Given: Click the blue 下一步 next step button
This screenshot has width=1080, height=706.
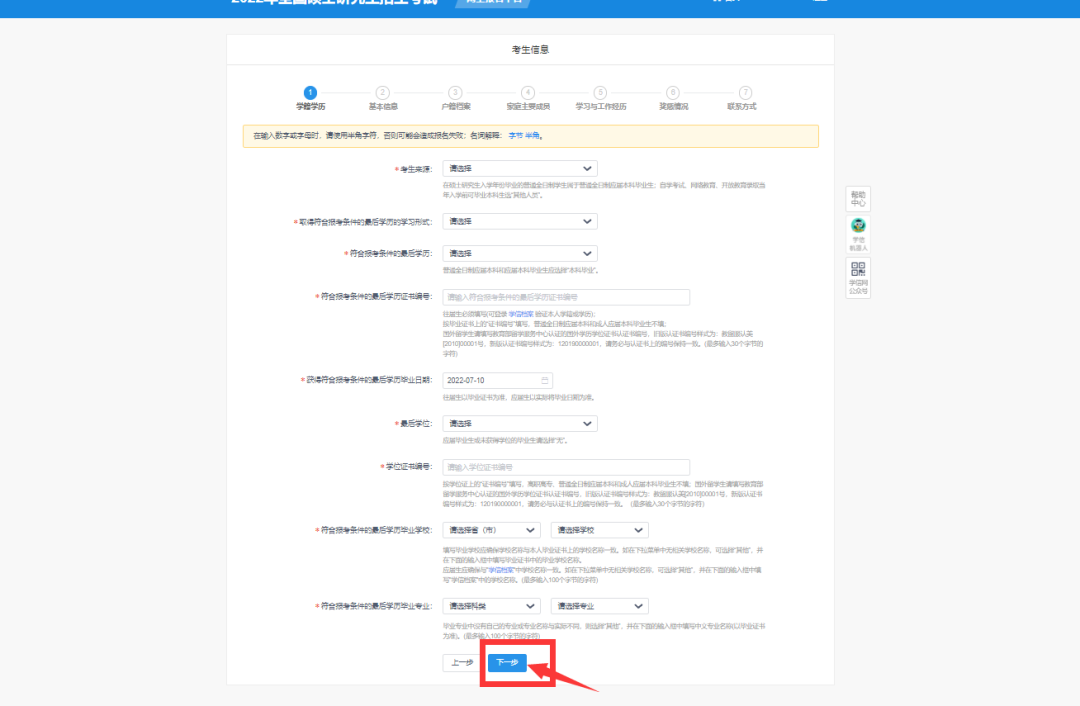Looking at the screenshot, I should click(x=507, y=663).
